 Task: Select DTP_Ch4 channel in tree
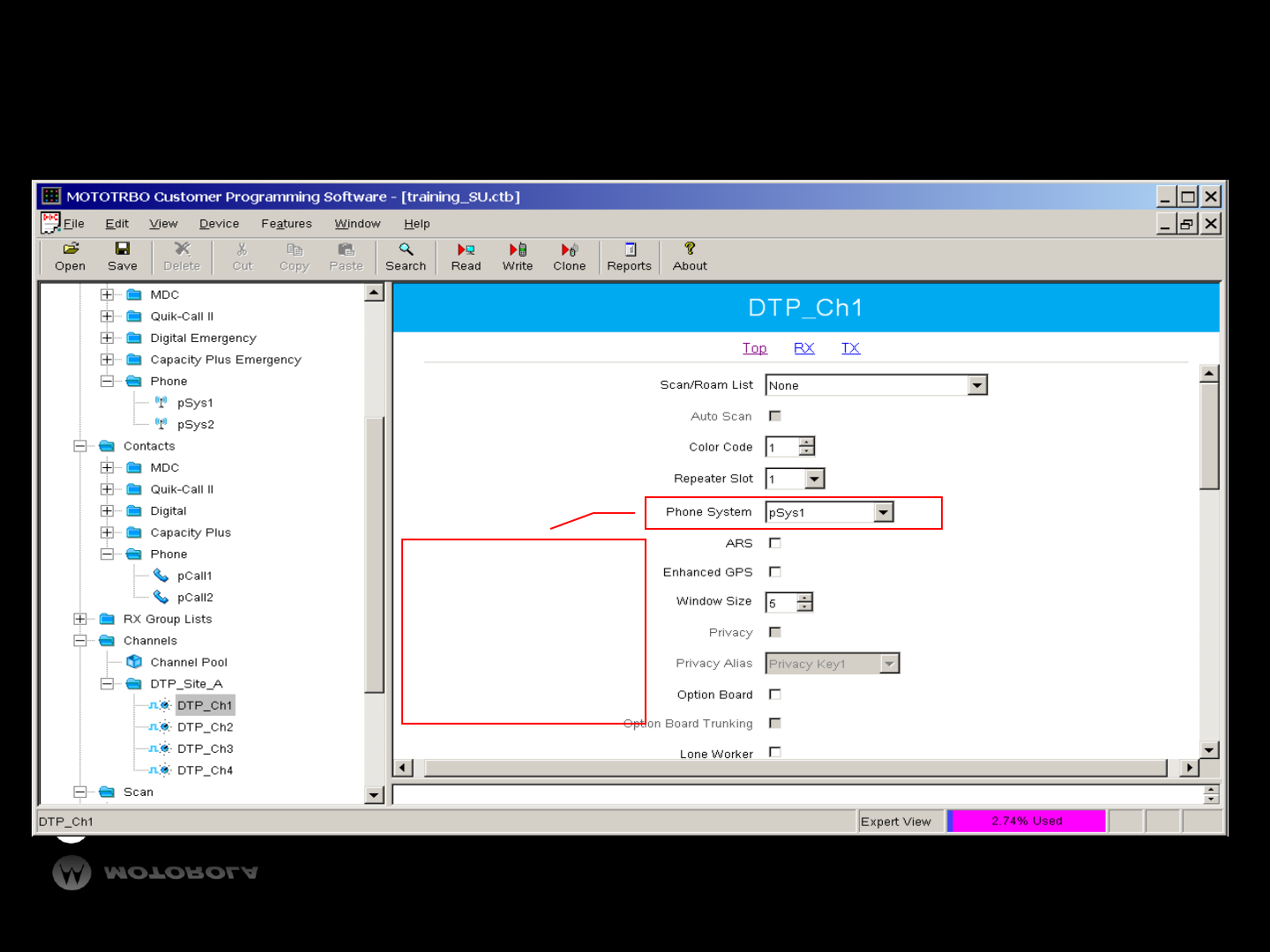click(205, 770)
